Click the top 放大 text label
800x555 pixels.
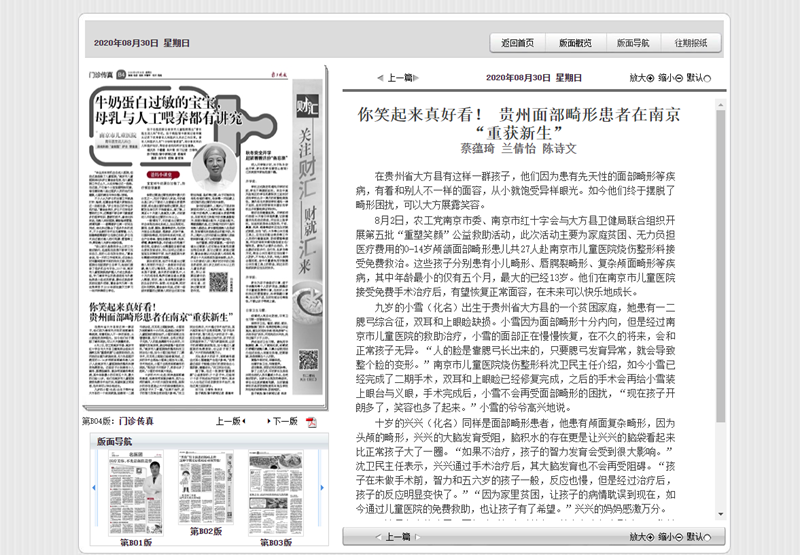click(637, 78)
